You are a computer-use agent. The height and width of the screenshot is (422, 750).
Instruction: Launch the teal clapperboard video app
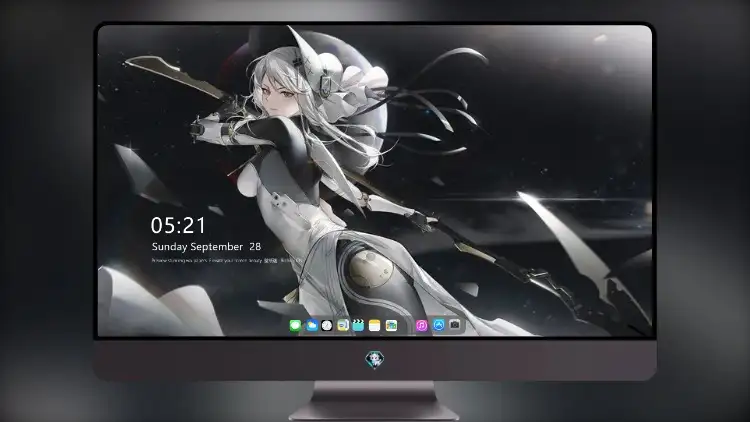[358, 326]
